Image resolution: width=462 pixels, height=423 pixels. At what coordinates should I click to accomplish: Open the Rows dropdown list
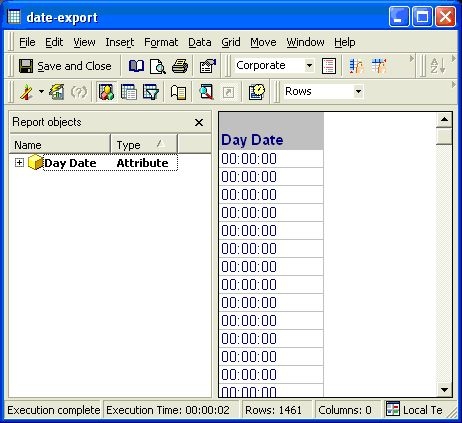(358, 91)
